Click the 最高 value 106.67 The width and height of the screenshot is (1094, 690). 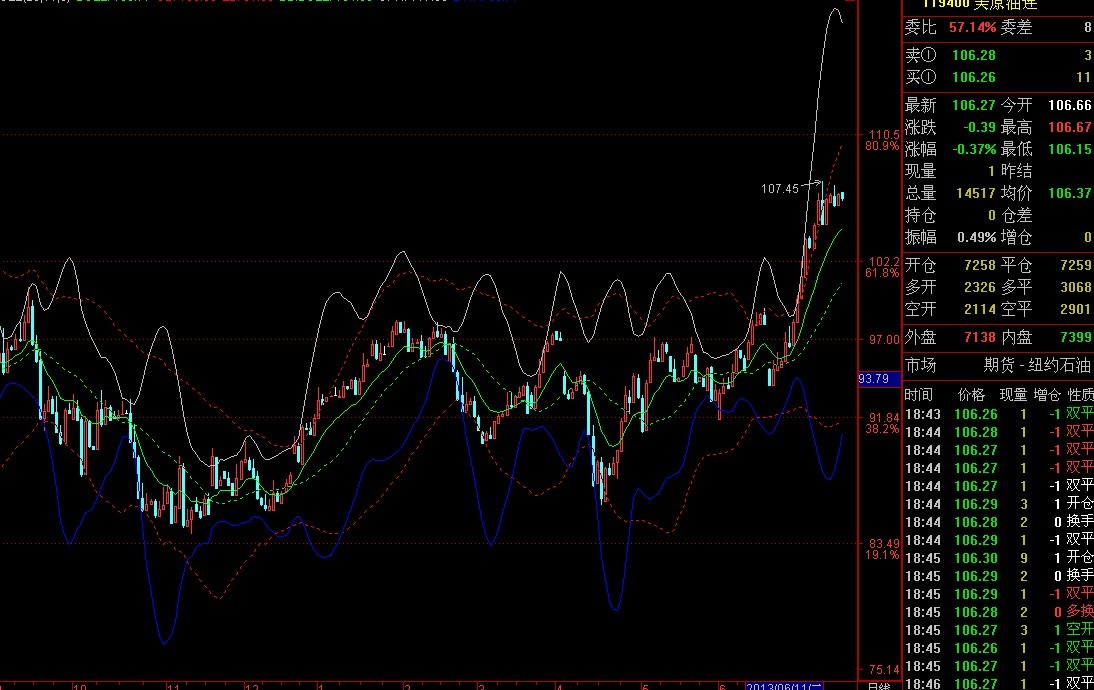tap(1070, 128)
